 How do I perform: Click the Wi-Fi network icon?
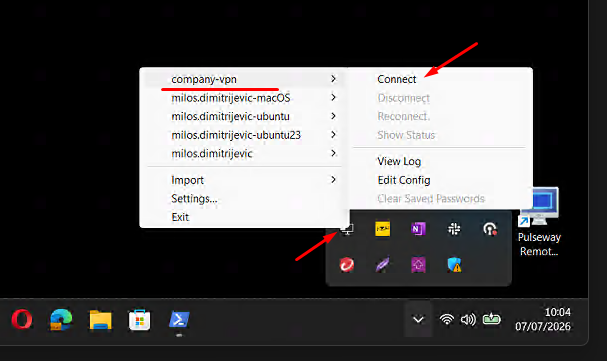(x=447, y=320)
